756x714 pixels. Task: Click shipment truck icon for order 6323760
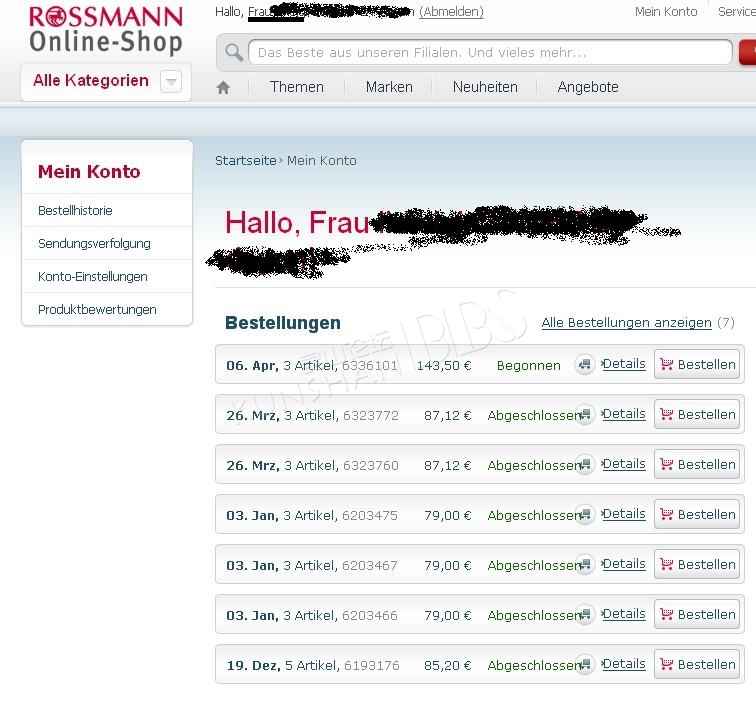tap(584, 465)
